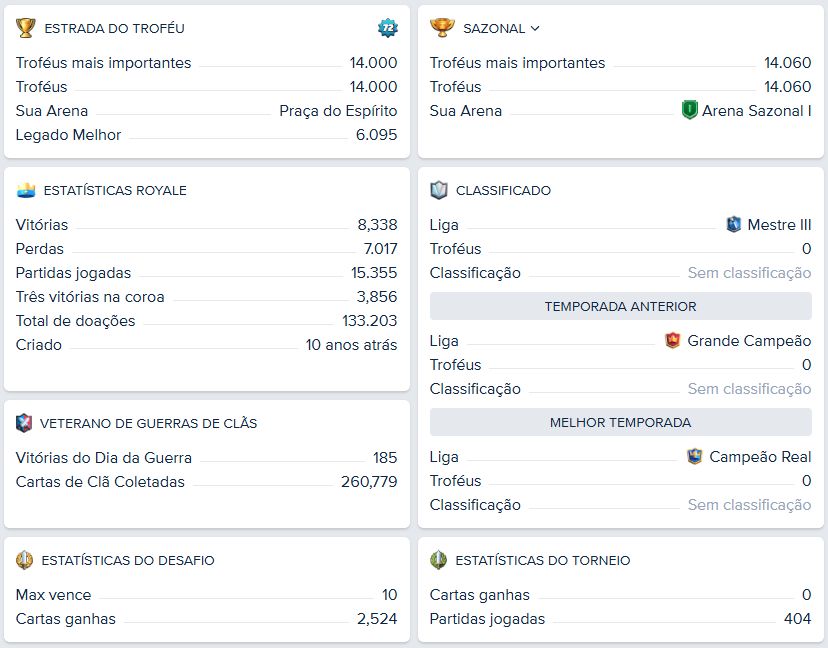Click the Classificado shield icon

pyautogui.click(x=439, y=190)
